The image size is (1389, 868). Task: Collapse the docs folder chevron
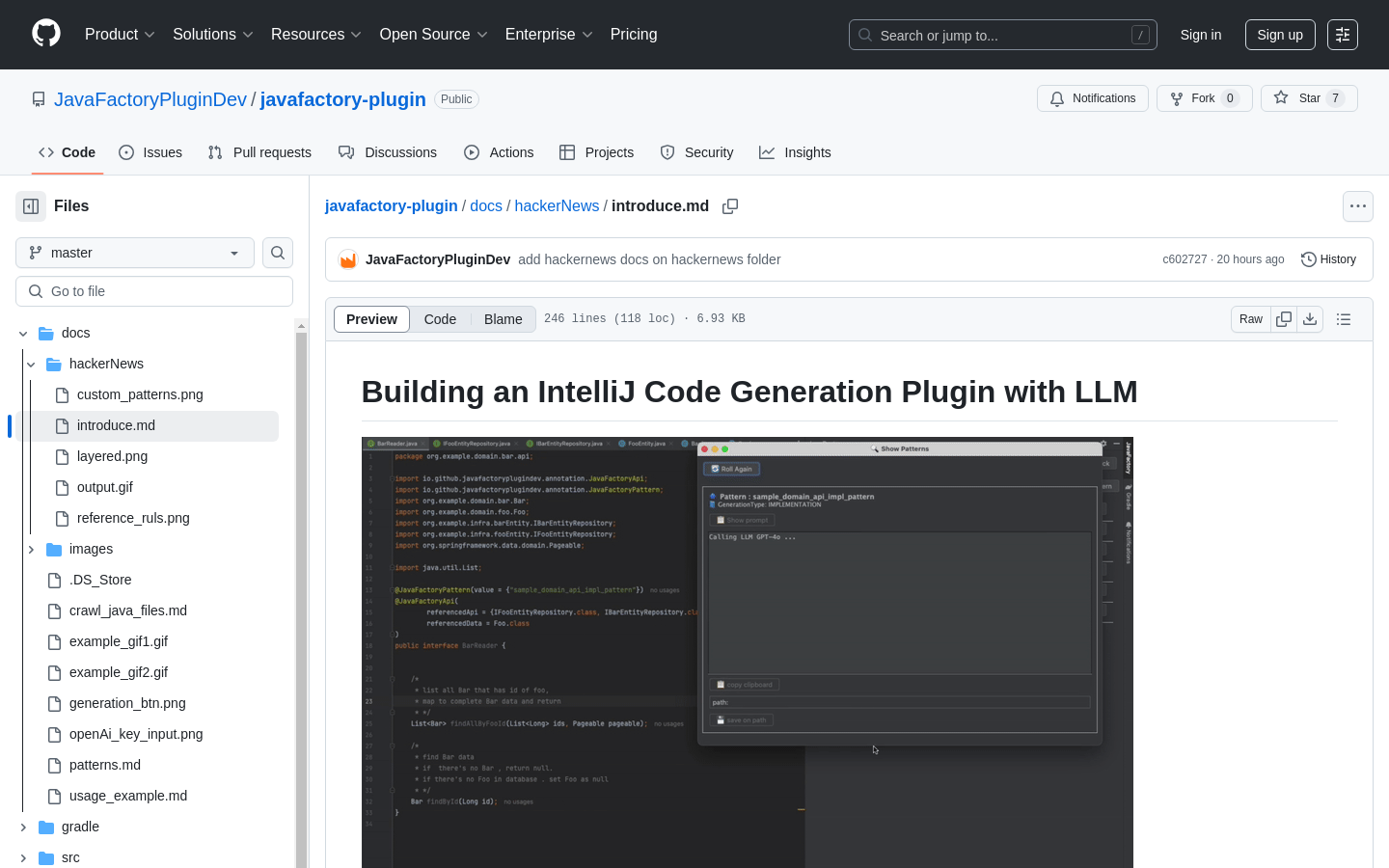pyautogui.click(x=23, y=333)
